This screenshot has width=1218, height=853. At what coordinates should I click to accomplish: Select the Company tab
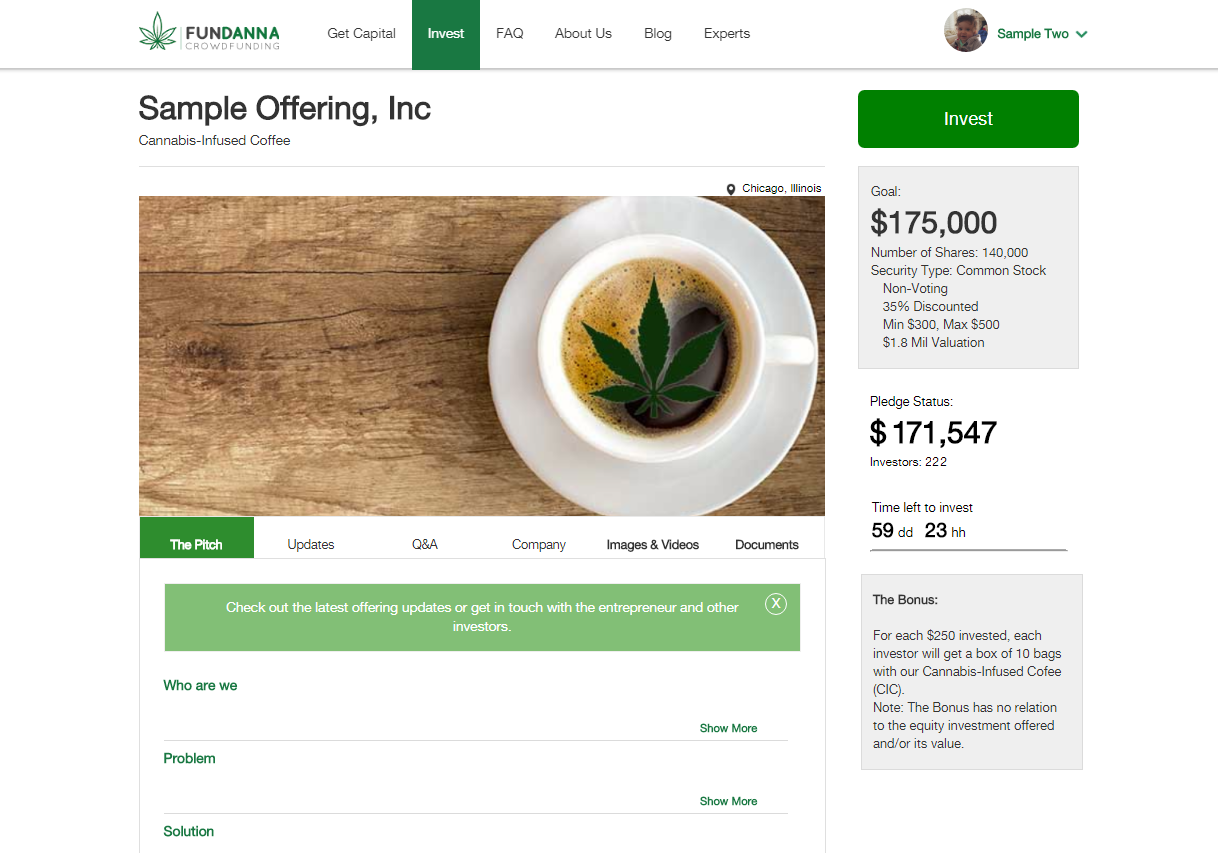pos(539,544)
